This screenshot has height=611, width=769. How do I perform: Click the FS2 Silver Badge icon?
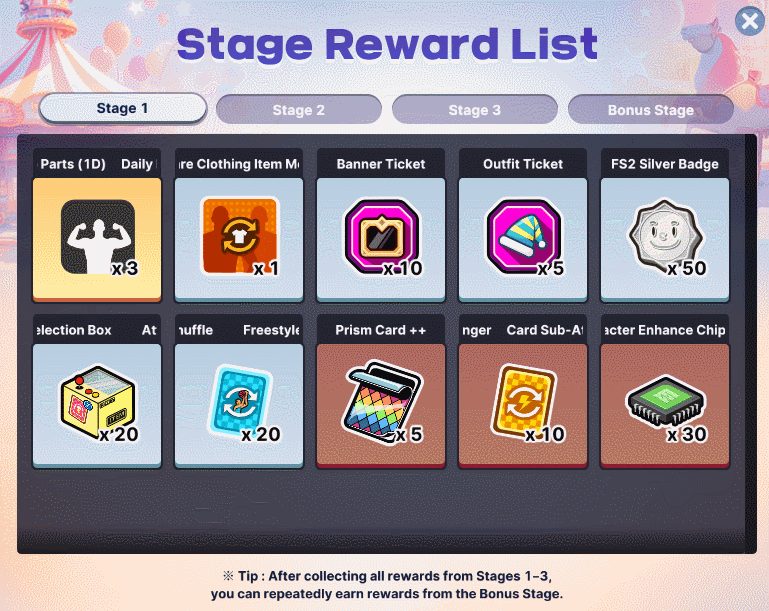tap(665, 236)
